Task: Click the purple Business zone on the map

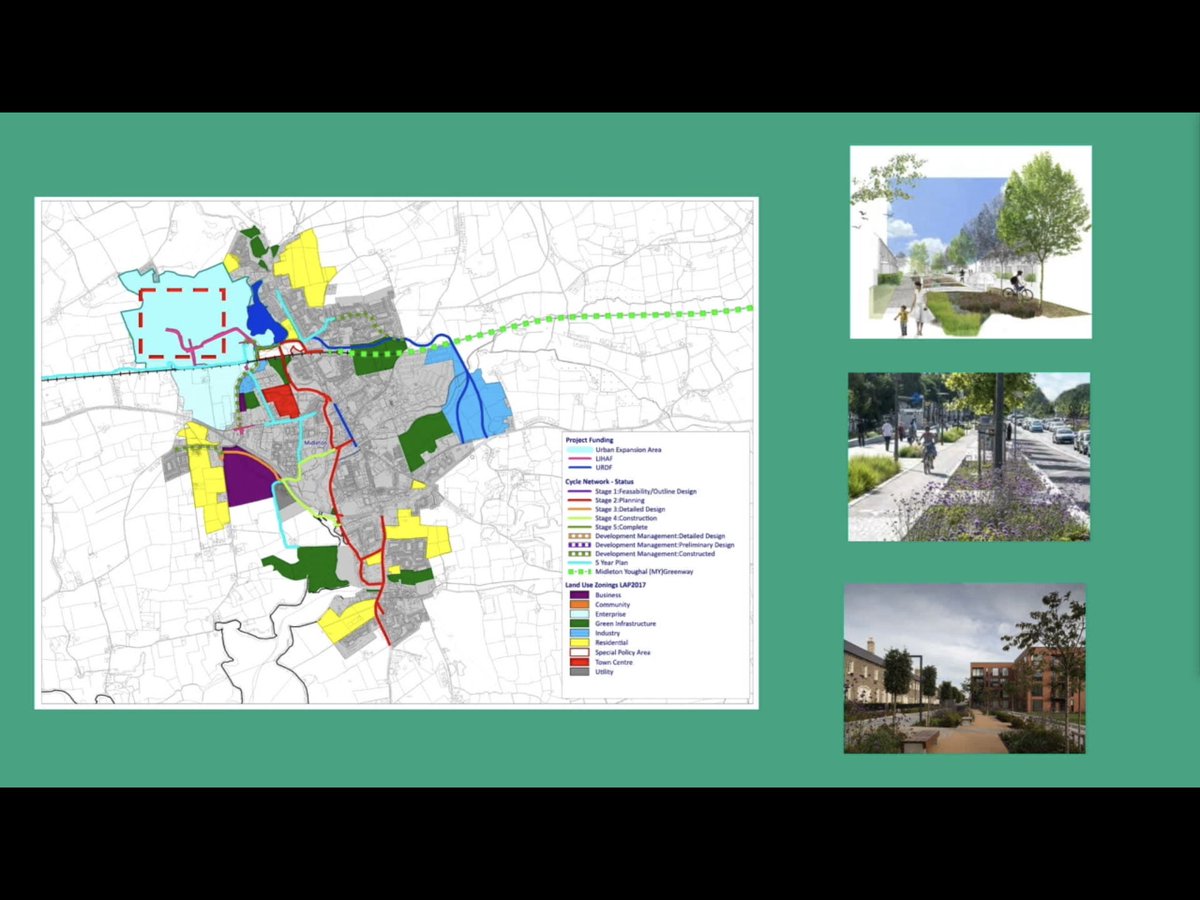Action: point(248,477)
